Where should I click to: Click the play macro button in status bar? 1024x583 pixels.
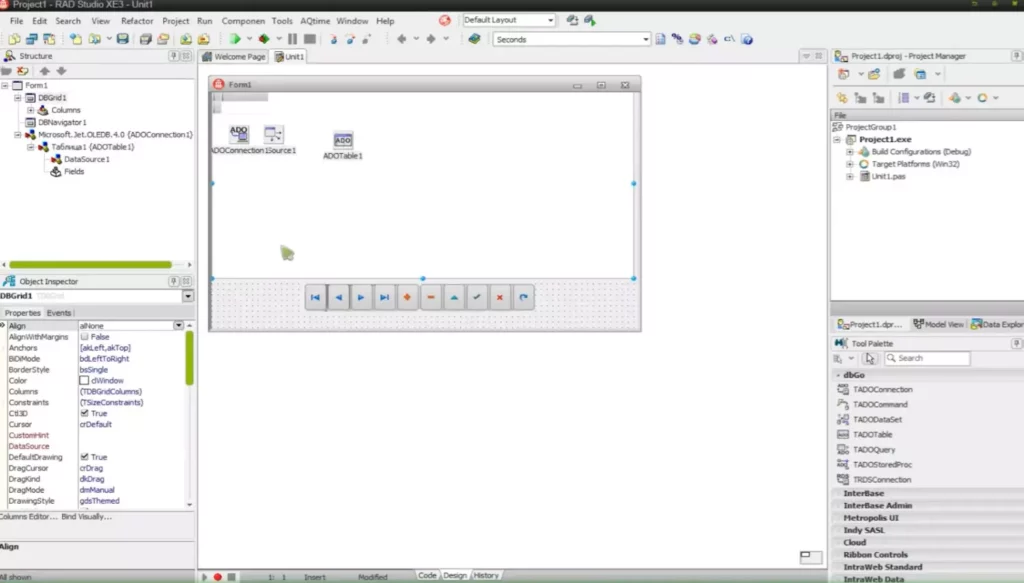[204, 577]
